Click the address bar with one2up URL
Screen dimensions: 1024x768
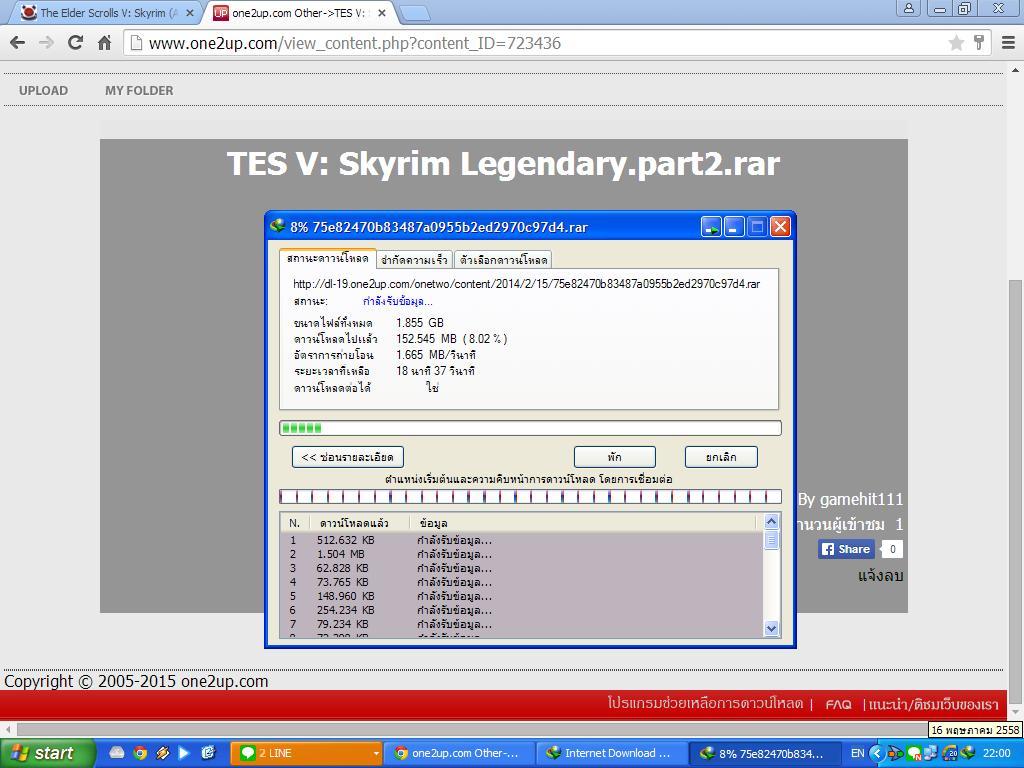pos(536,43)
